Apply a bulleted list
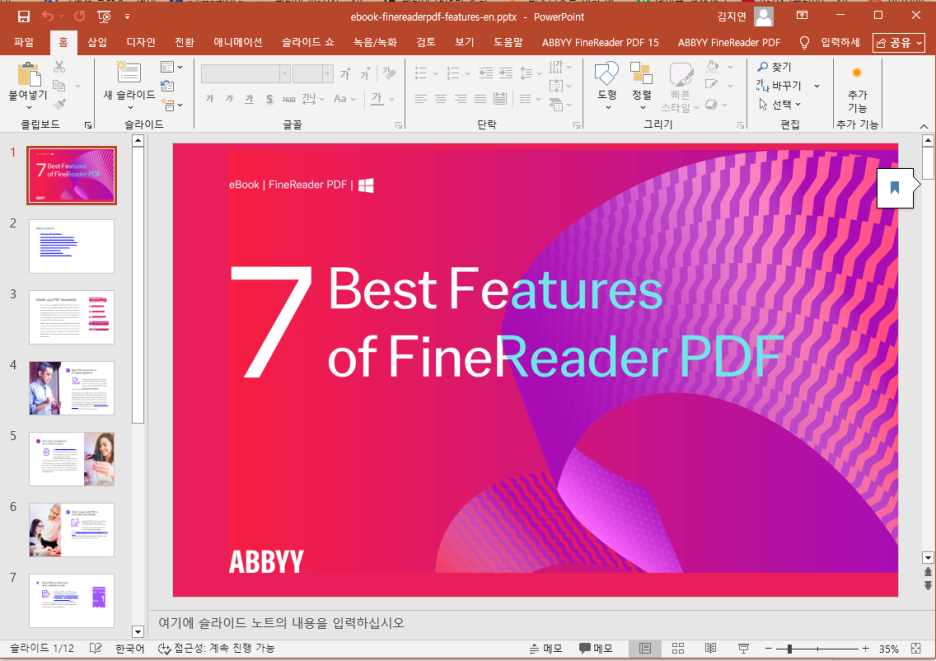 pyautogui.click(x=421, y=73)
